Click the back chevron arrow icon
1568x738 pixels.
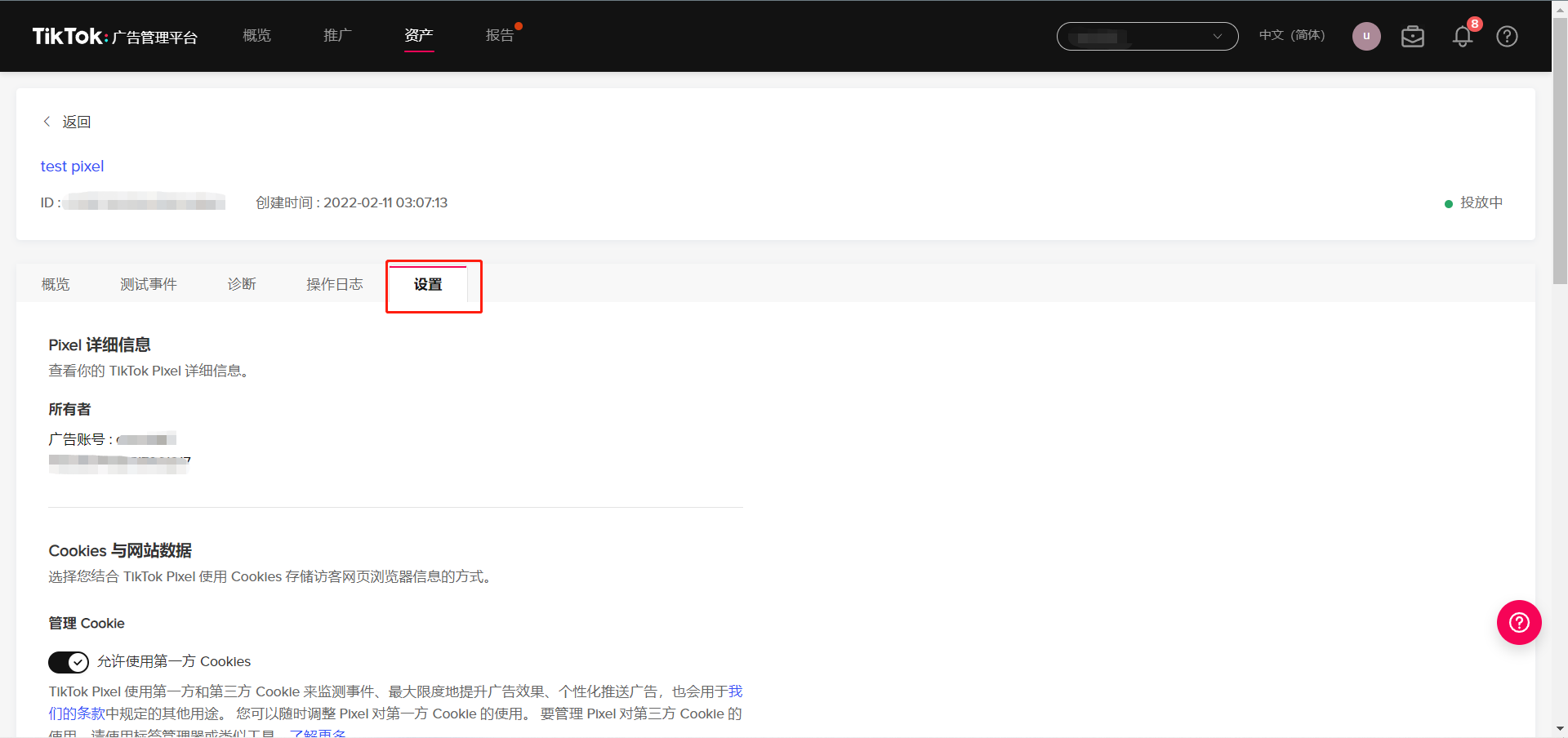click(47, 122)
